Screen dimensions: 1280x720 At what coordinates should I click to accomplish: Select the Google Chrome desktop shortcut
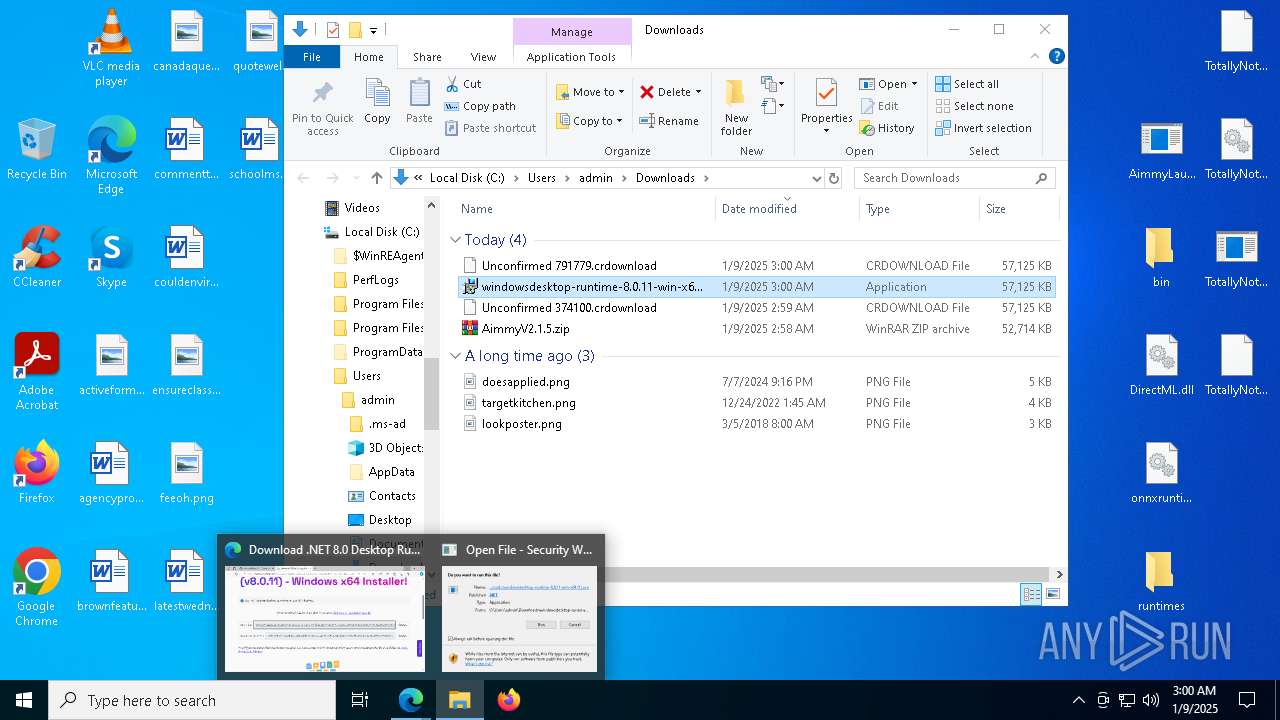36,588
